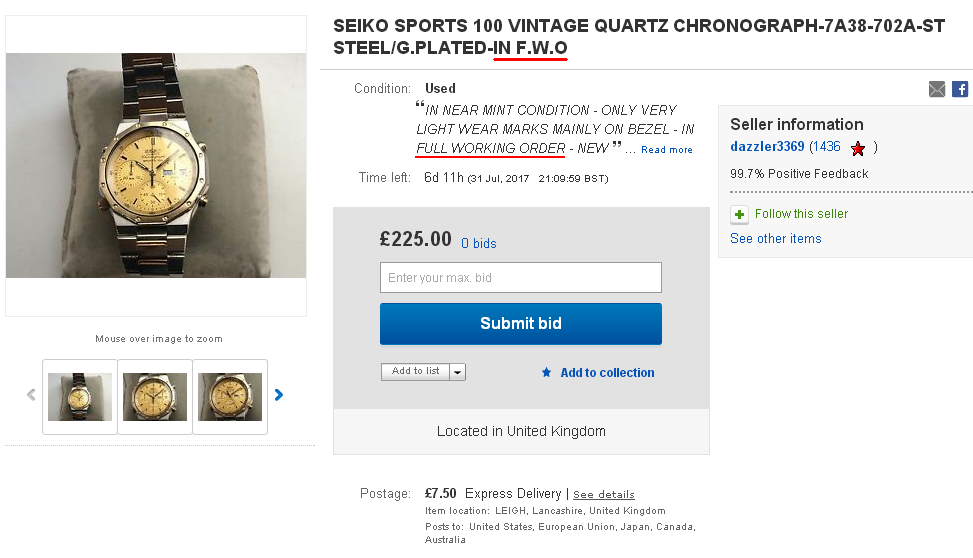Click the max bid input field
The image size is (973, 558).
[x=520, y=277]
